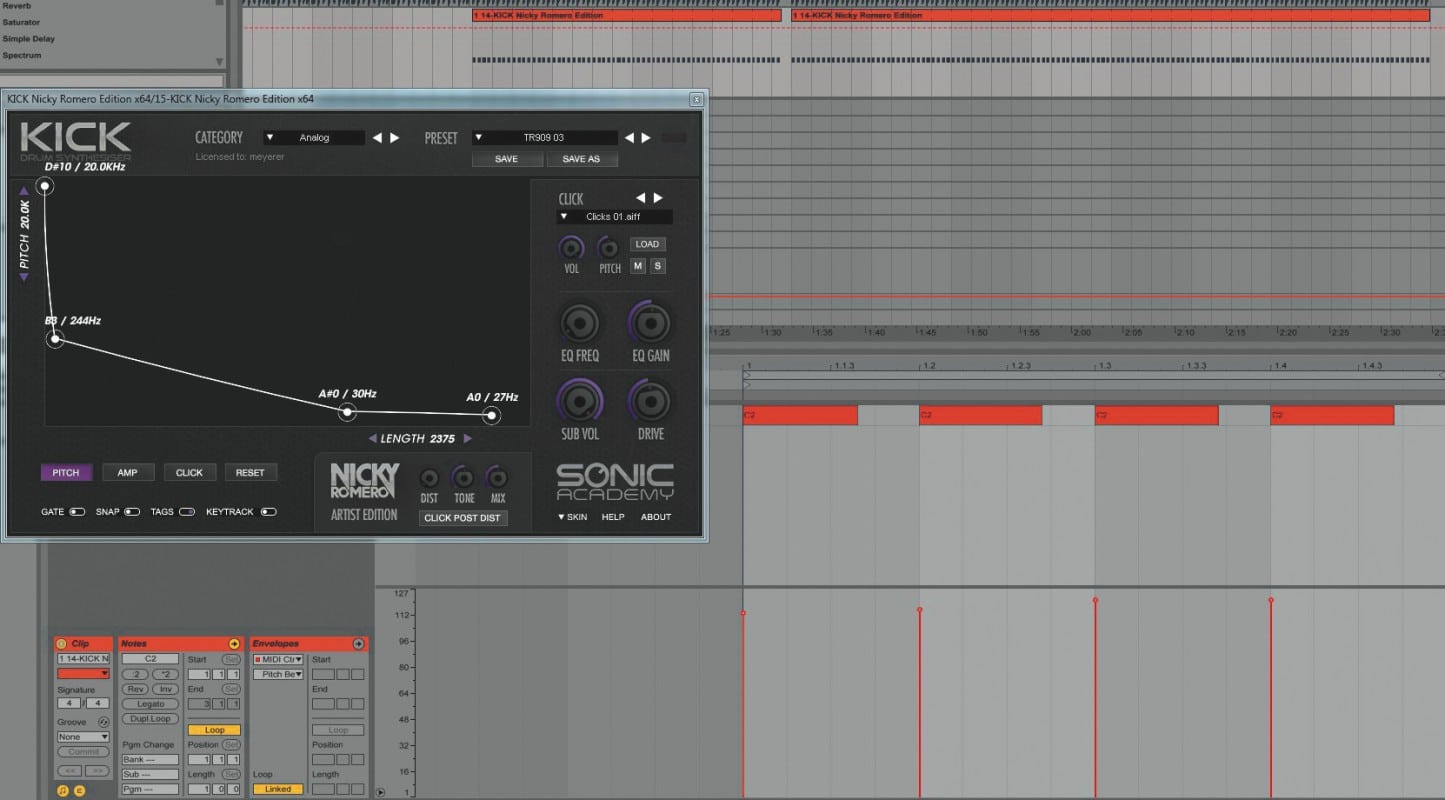Show Notes box arrow icon
The image size is (1445, 800).
(234, 644)
